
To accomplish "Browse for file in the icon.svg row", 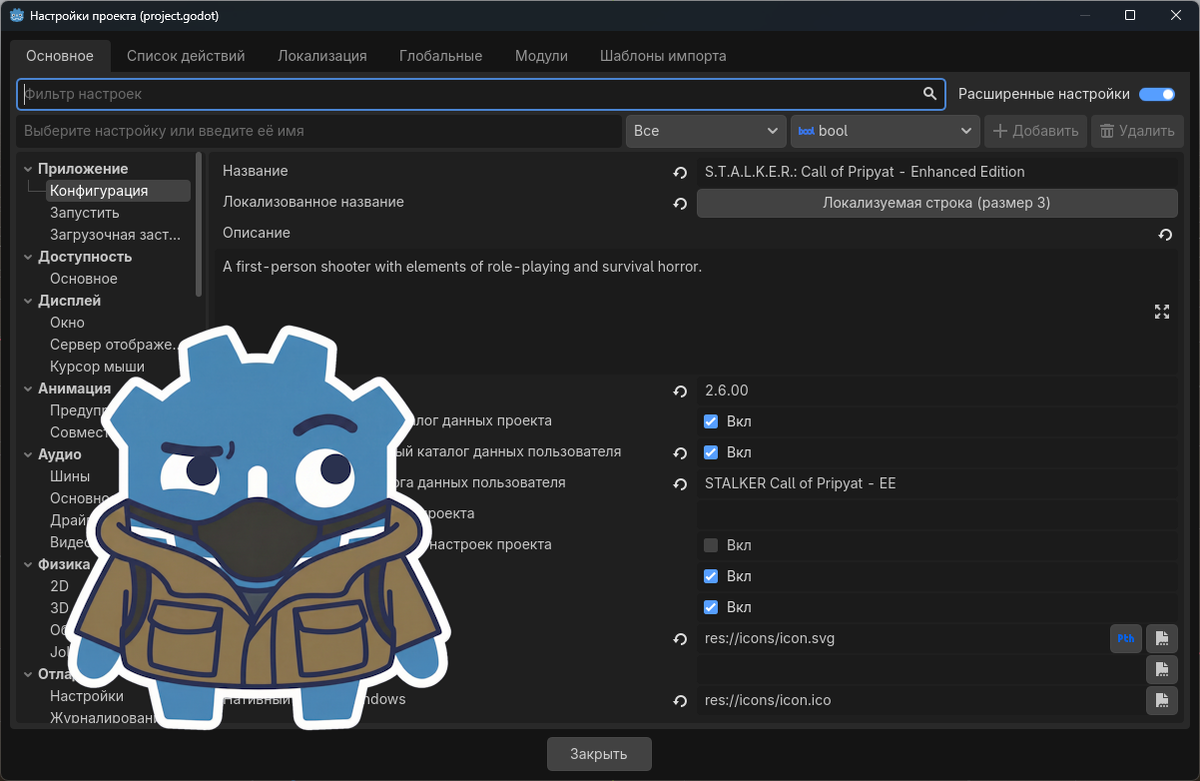I will click(1162, 638).
